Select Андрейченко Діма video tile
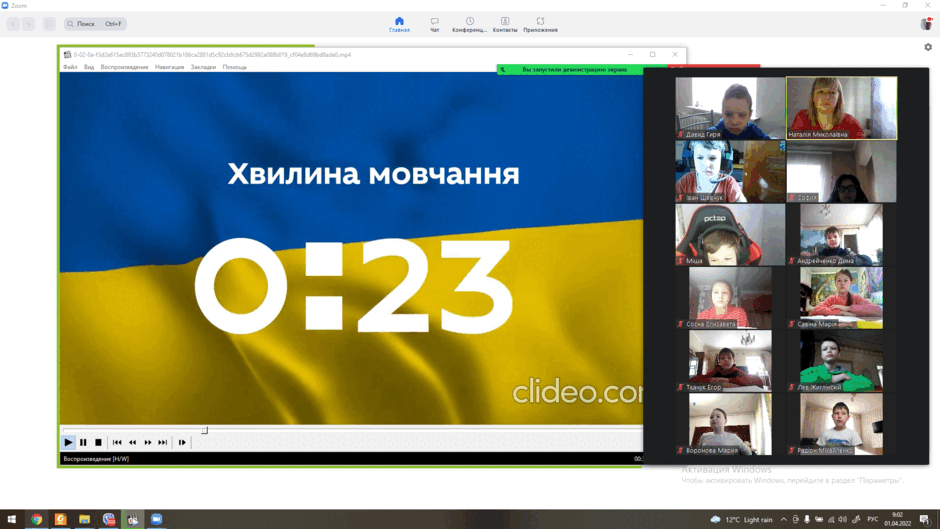Viewport: 940px width, 529px height. point(842,235)
